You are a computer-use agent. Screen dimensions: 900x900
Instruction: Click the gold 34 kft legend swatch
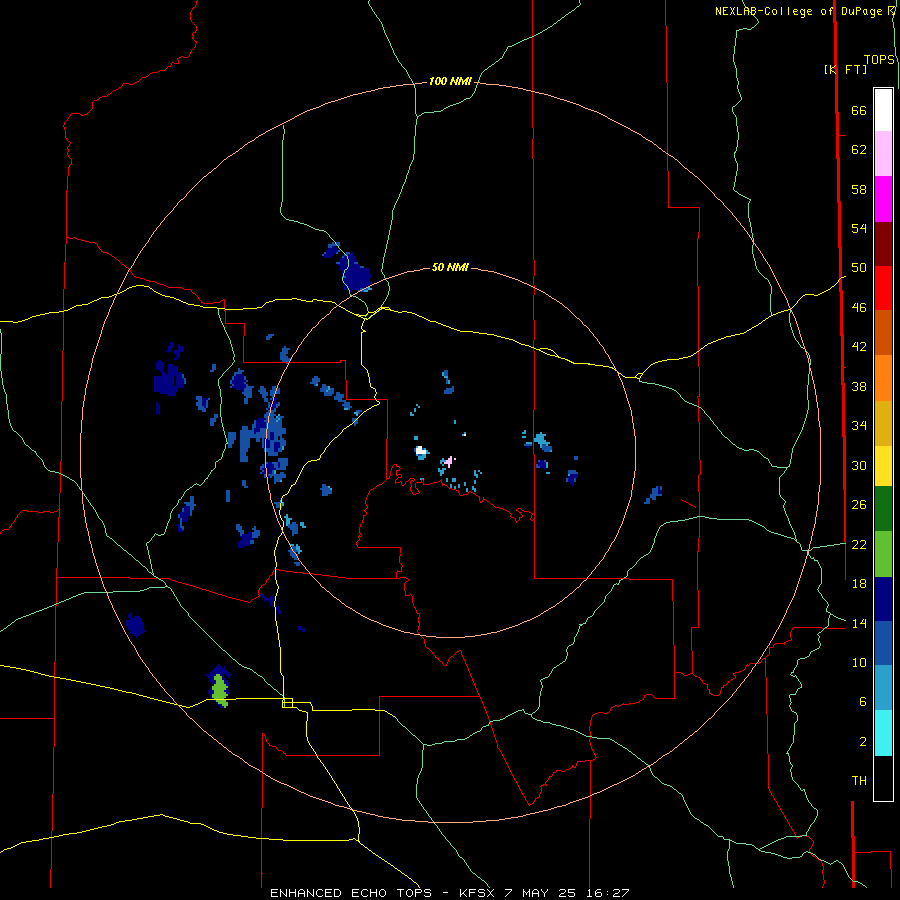883,423
